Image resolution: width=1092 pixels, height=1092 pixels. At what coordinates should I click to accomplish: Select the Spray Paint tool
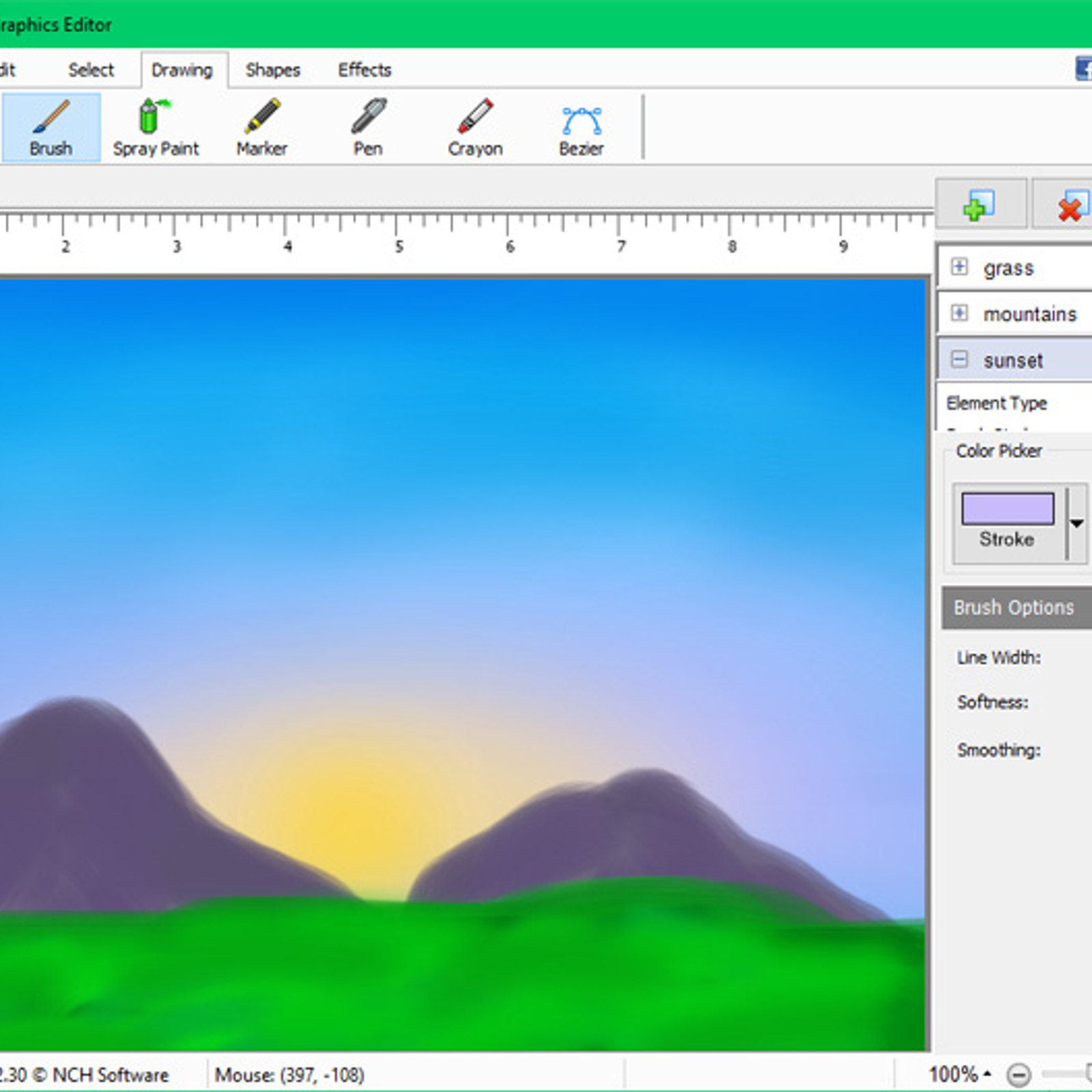[156, 128]
